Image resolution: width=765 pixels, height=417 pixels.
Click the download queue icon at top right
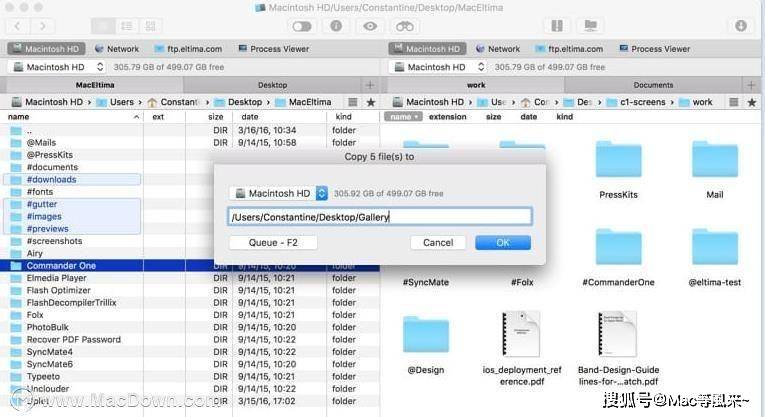coord(741,26)
